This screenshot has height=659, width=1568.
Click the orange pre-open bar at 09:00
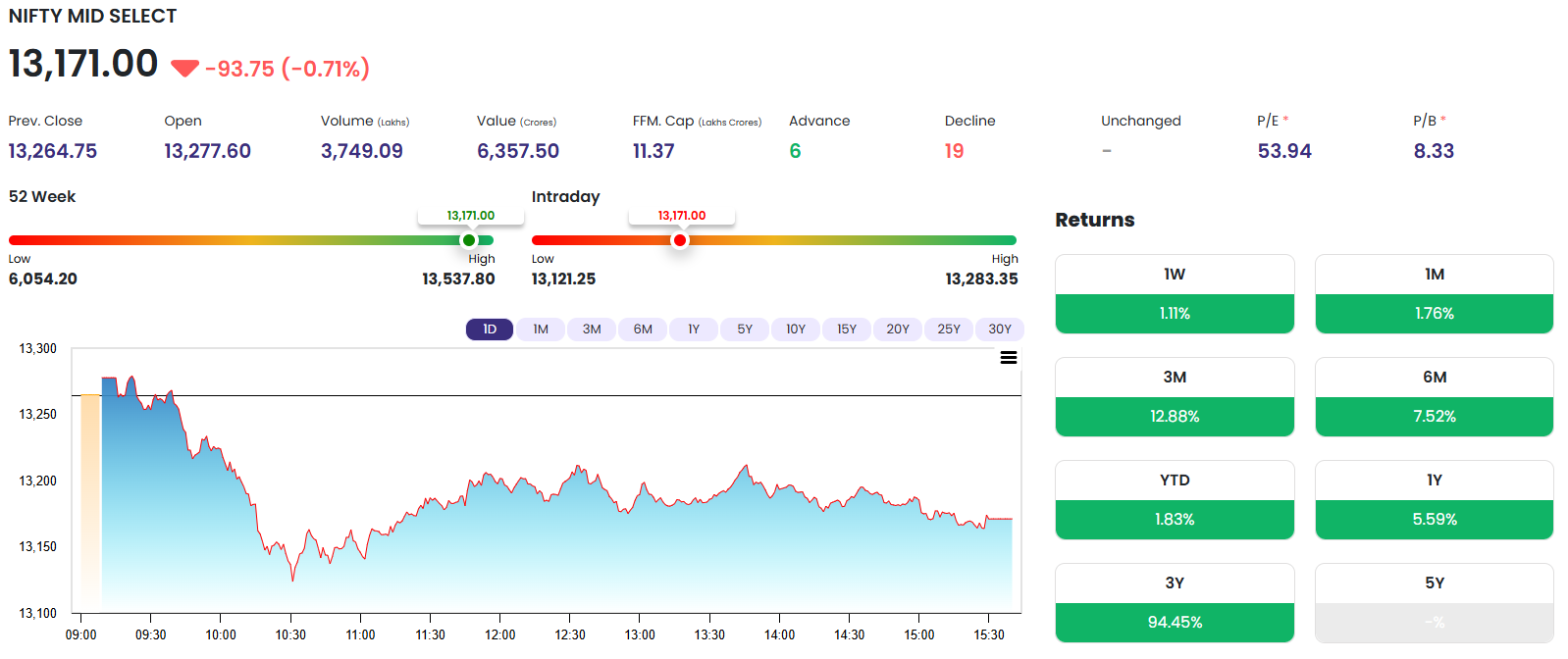click(x=89, y=502)
